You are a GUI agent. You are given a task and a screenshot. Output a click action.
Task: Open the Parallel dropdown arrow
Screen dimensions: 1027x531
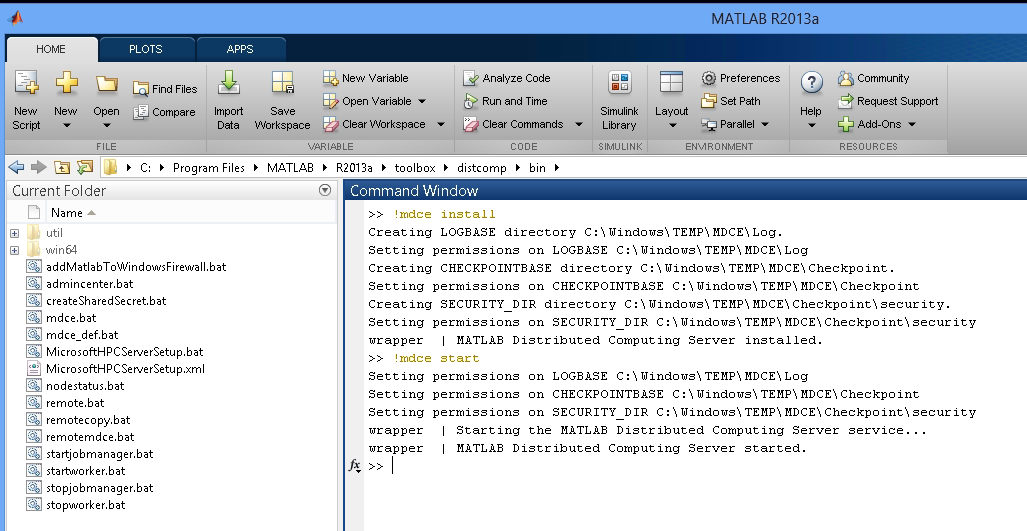(764, 124)
